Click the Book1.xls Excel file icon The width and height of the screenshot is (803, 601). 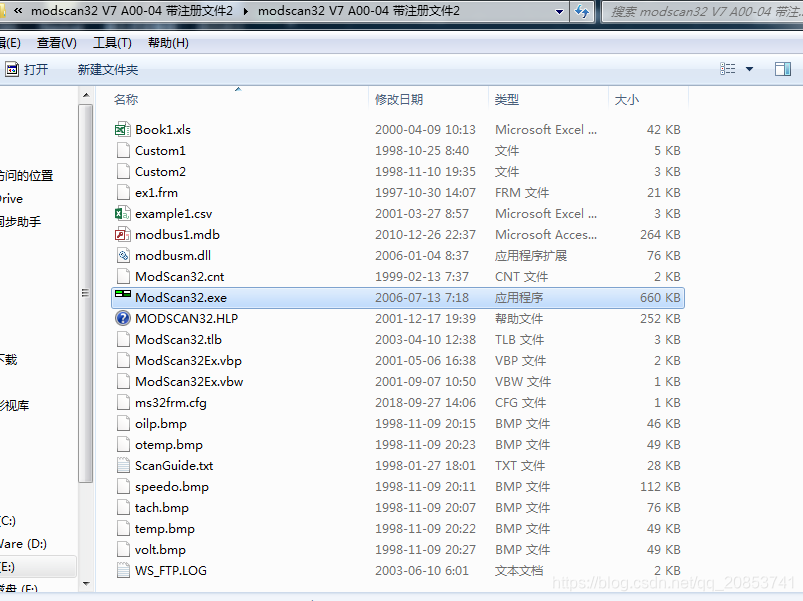pyautogui.click(x=122, y=130)
